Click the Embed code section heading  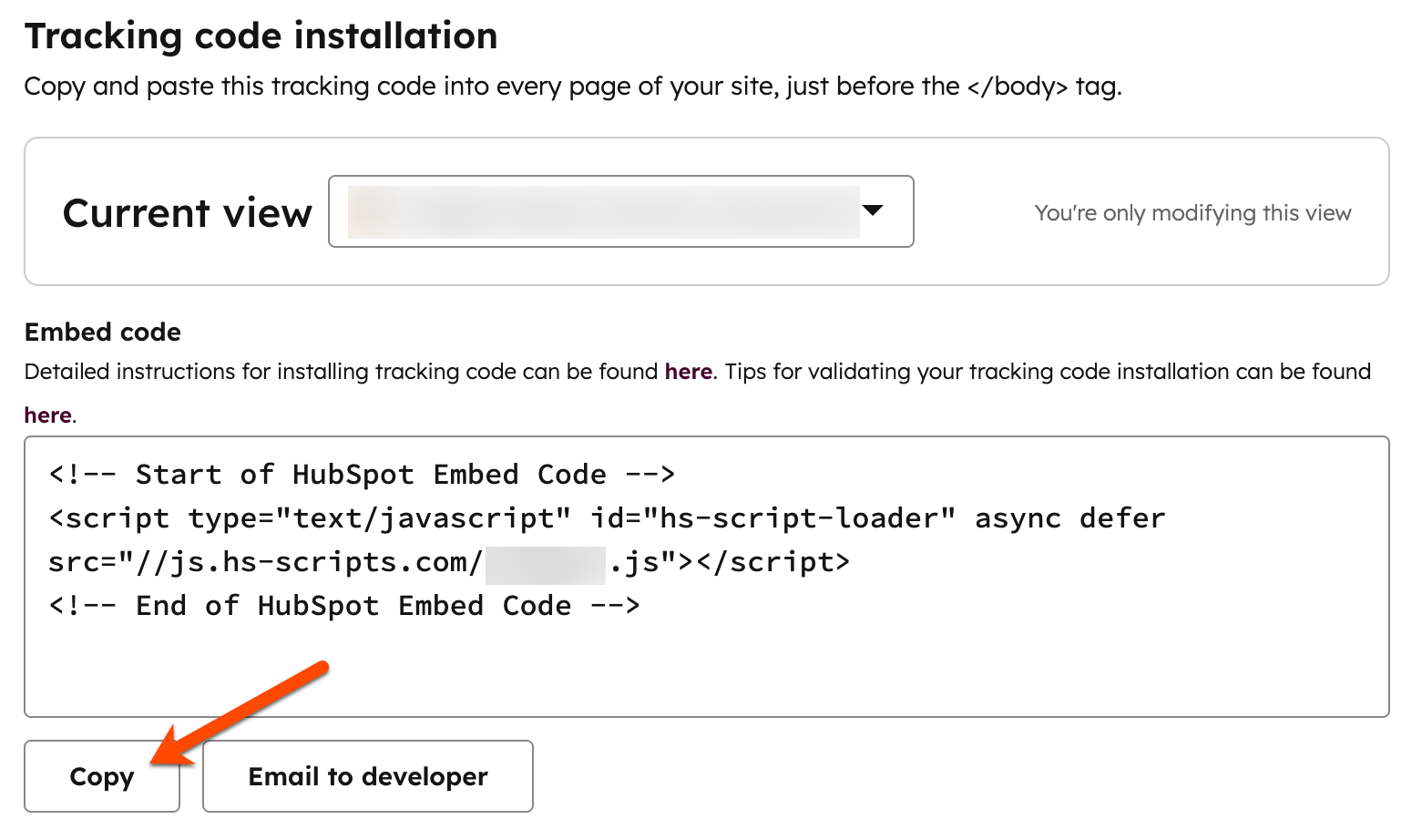[102, 332]
